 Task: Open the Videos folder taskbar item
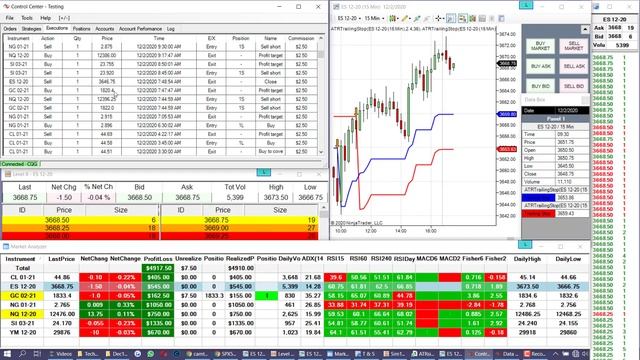[60, 354]
